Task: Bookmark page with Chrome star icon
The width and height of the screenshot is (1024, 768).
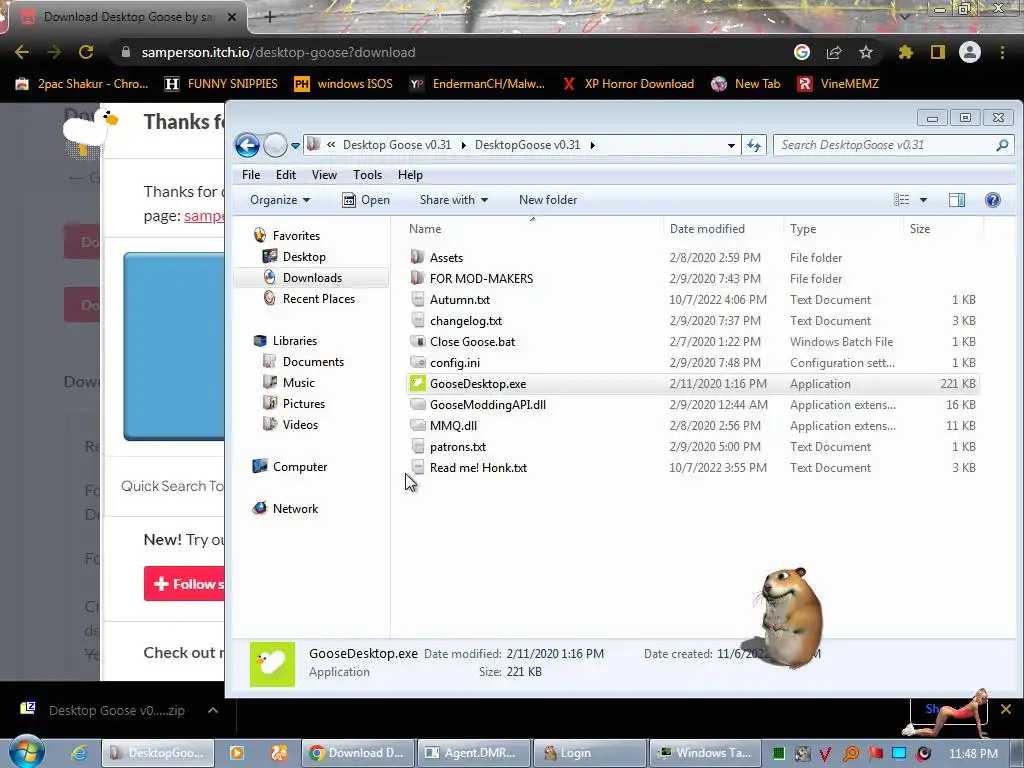Action: [x=865, y=52]
